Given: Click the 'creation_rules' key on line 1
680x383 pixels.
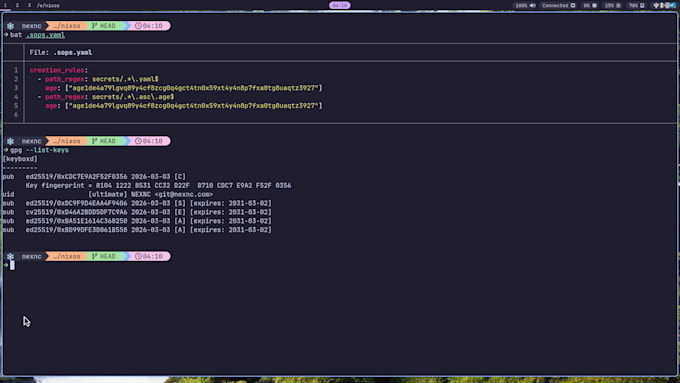Looking at the screenshot, I should point(57,70).
